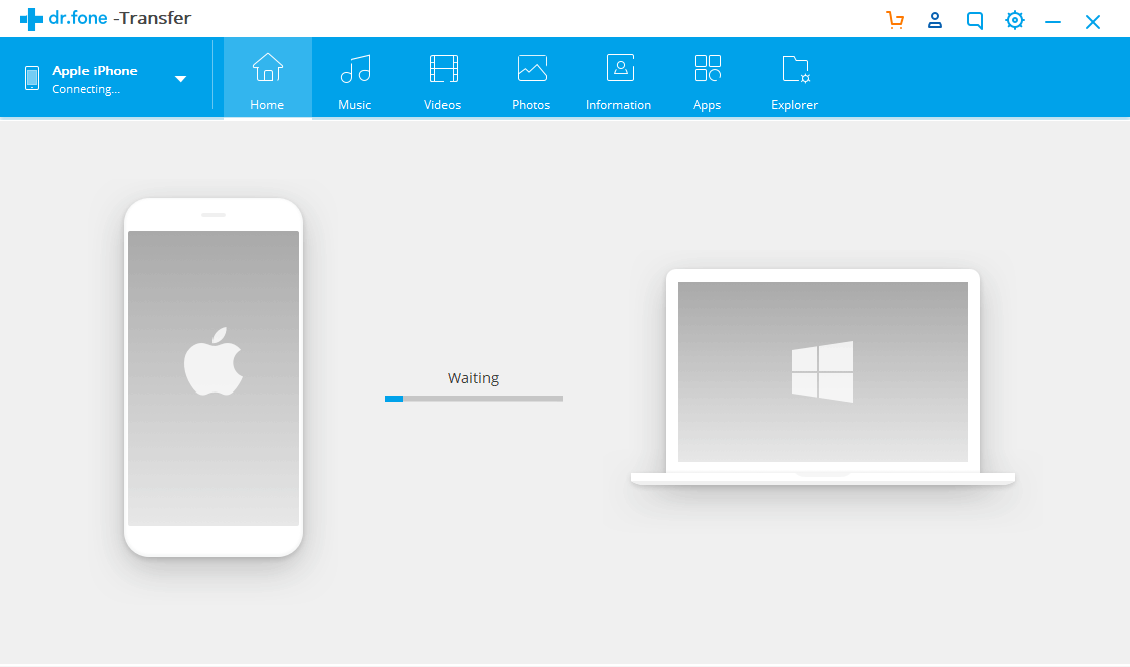The width and height of the screenshot is (1130, 667).
Task: Click the Waiting status text
Action: [x=473, y=378]
